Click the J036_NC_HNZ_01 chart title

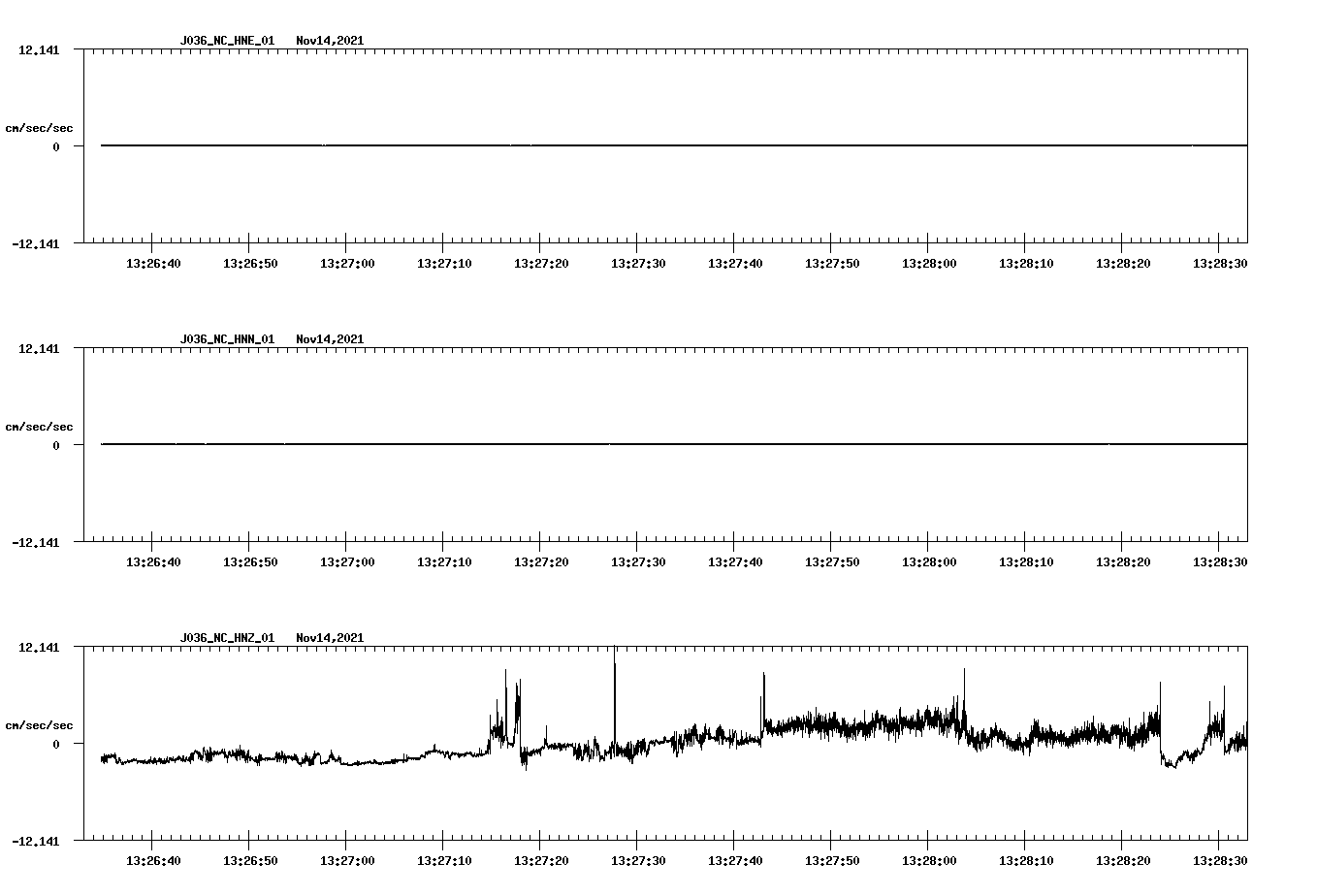[227, 638]
